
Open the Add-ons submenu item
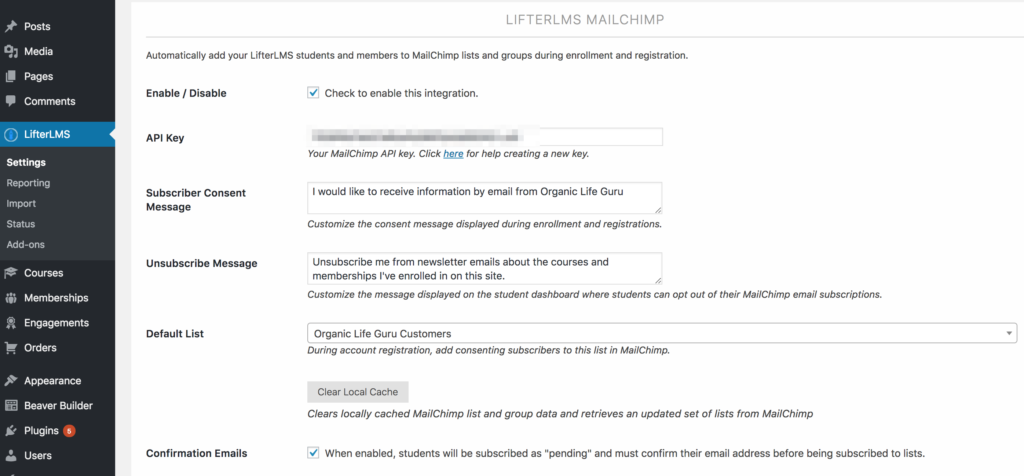point(25,245)
